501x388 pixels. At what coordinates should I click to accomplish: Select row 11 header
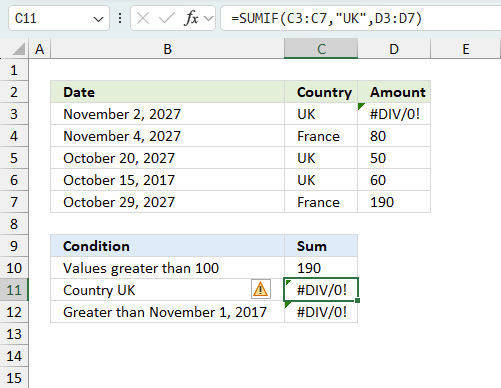point(14,290)
